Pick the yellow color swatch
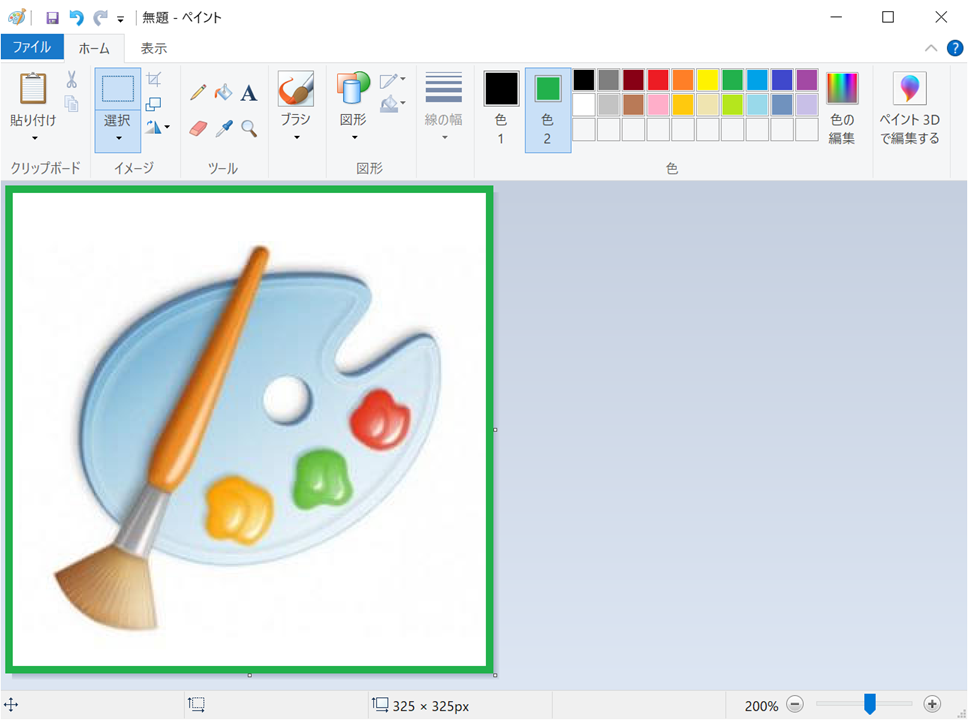 (707, 80)
